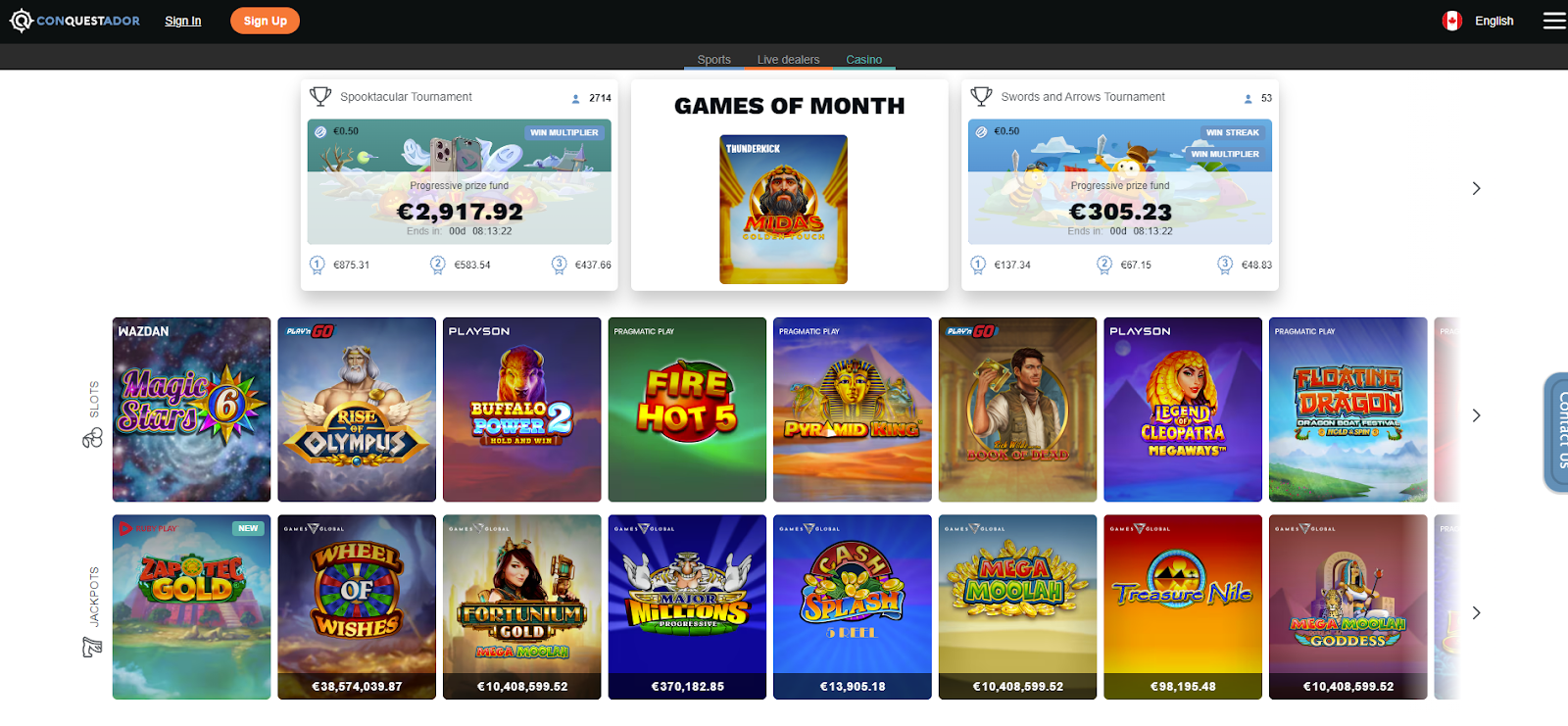Open the Contact Us side tab
1568x726 pixels.
coord(1556,432)
